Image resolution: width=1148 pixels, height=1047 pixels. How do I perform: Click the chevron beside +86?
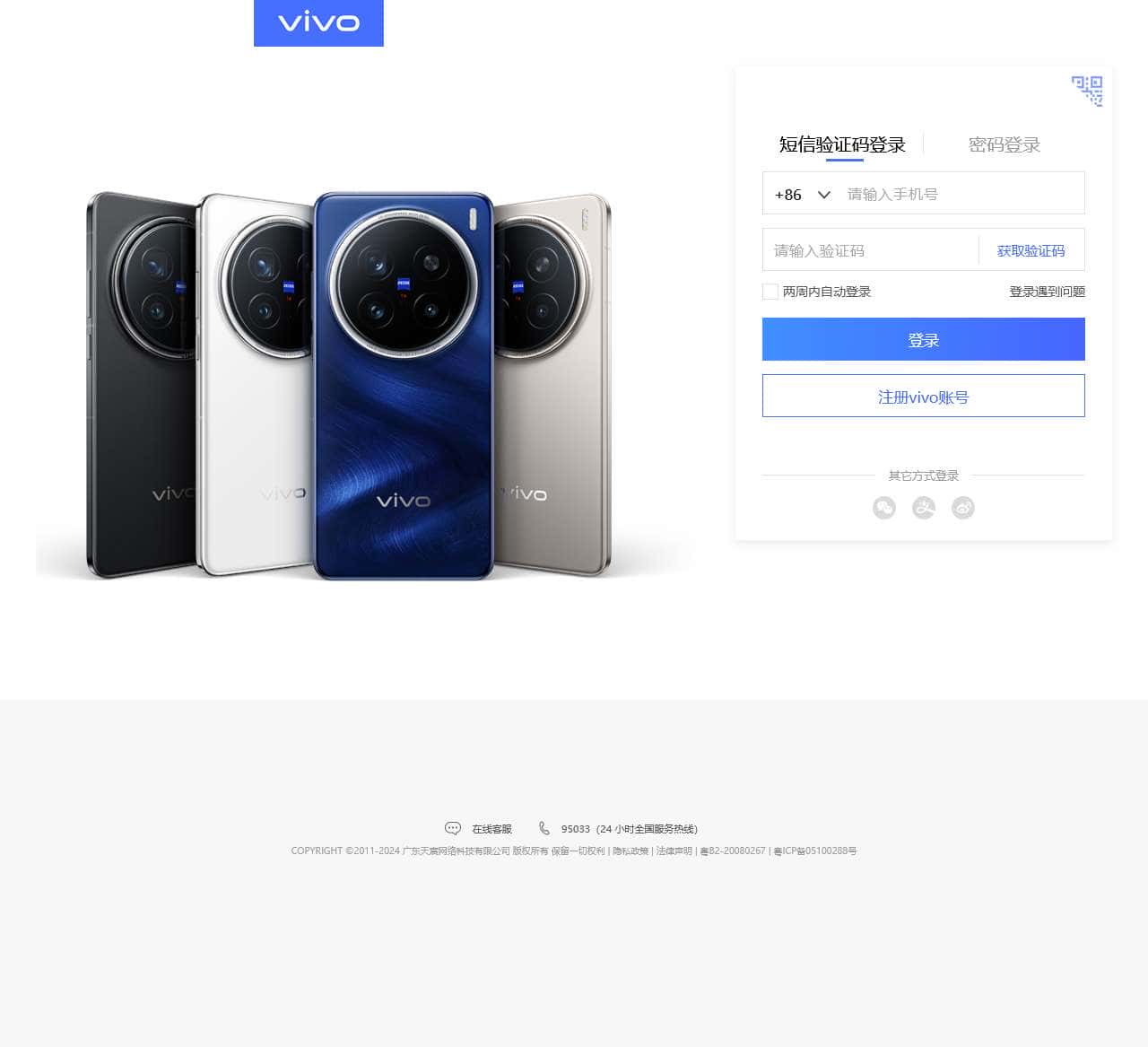pyautogui.click(x=824, y=195)
